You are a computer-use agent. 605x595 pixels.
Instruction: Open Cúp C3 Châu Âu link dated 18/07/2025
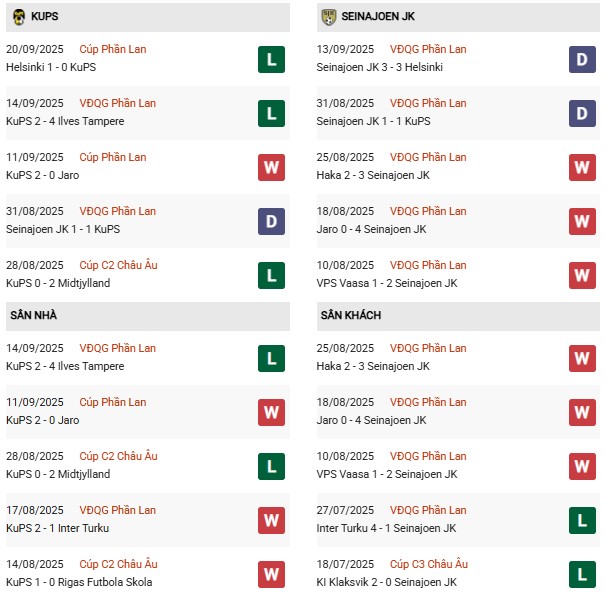tap(429, 564)
